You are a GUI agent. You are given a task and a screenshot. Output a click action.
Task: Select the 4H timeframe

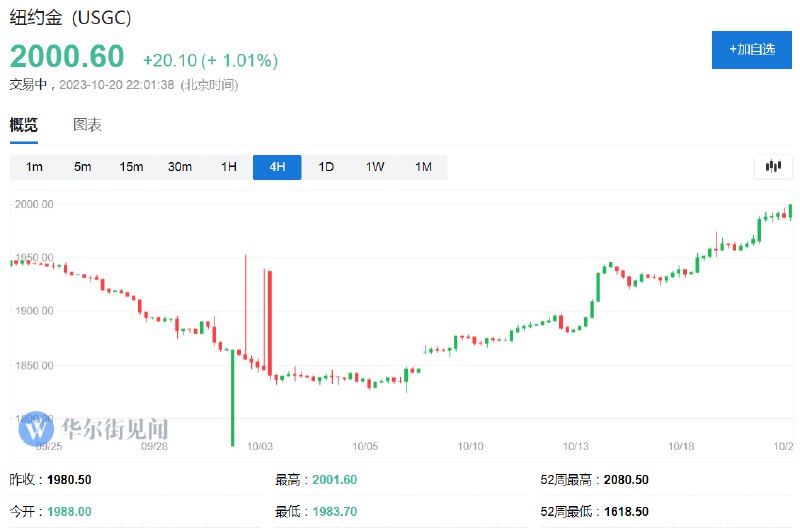[277, 167]
